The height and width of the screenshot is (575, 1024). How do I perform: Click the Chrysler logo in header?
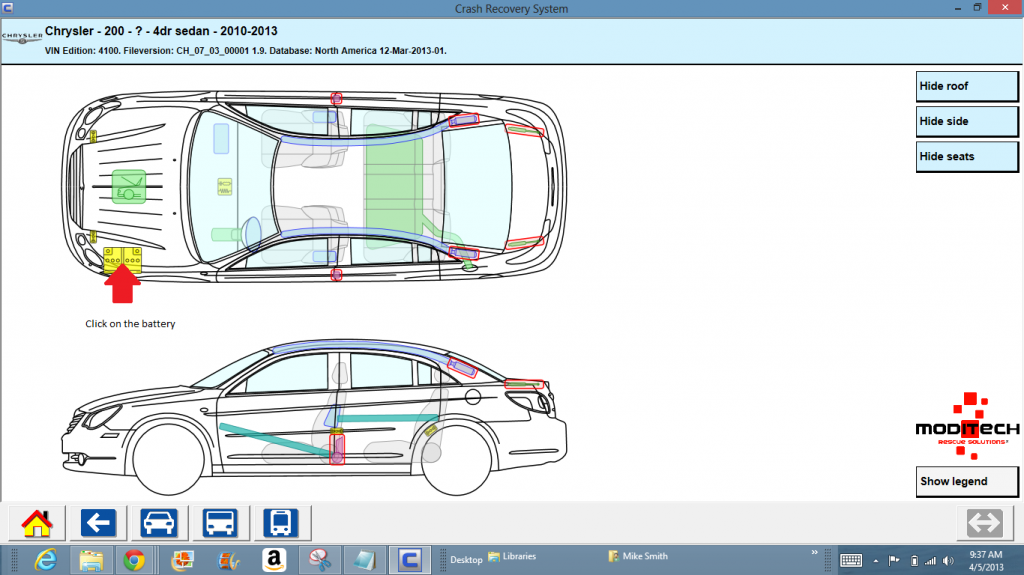(x=22, y=38)
